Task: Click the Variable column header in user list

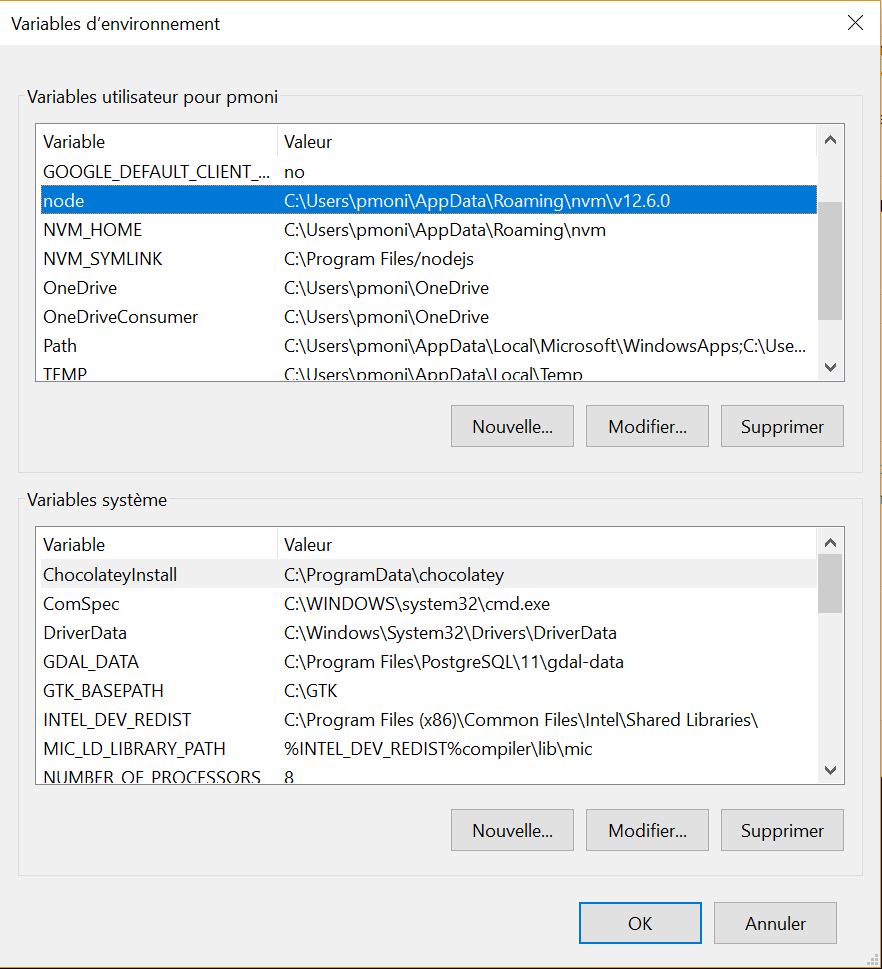Action: coord(157,142)
